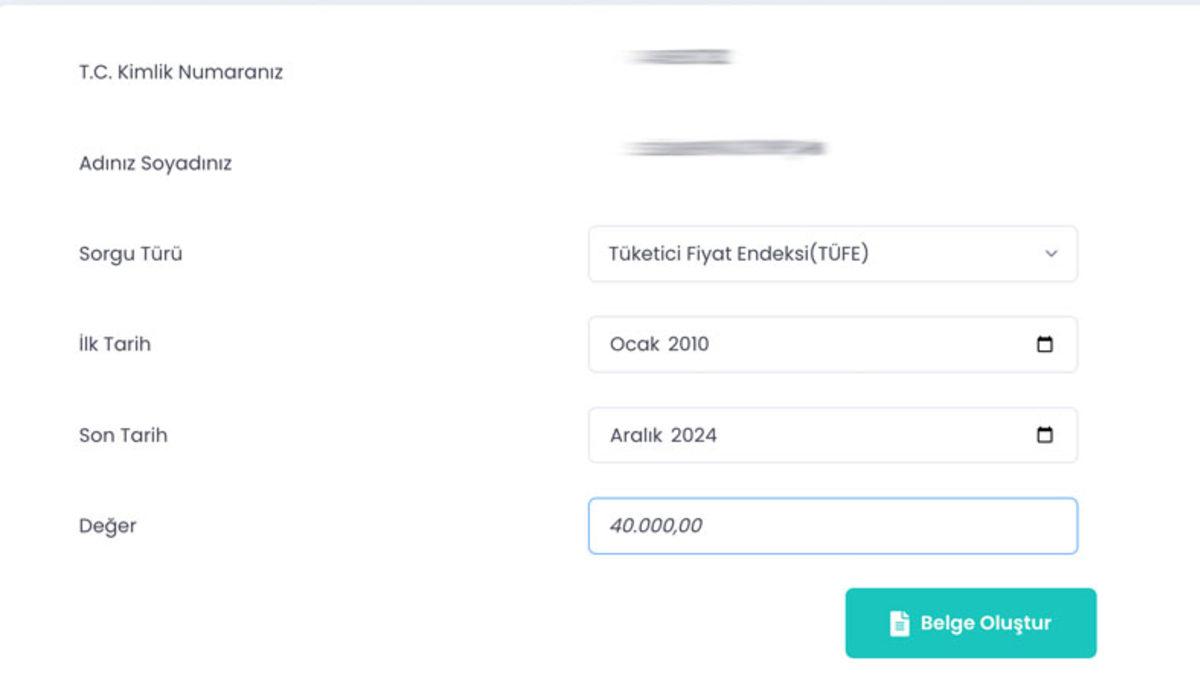Image resolution: width=1200 pixels, height=675 pixels.
Task: Click the Değer field label
Action: point(107,526)
